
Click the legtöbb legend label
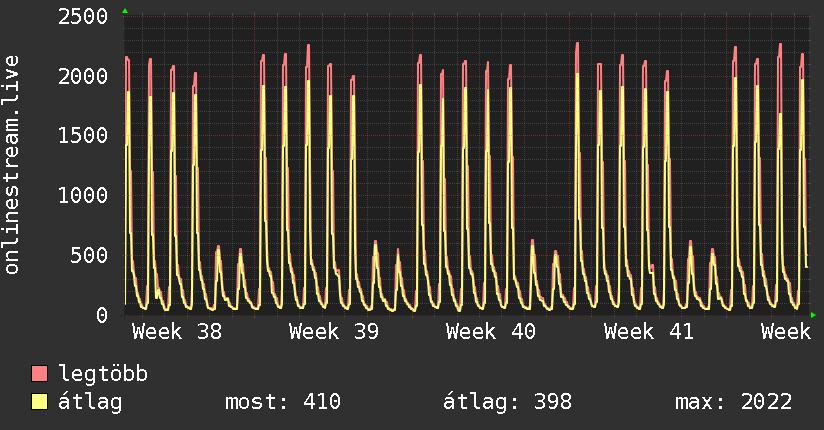(x=103, y=373)
